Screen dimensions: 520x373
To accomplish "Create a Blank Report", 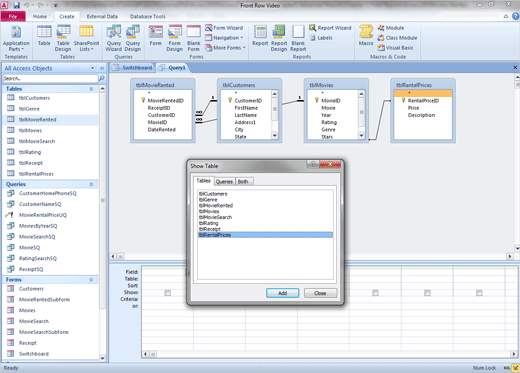I will tap(298, 39).
